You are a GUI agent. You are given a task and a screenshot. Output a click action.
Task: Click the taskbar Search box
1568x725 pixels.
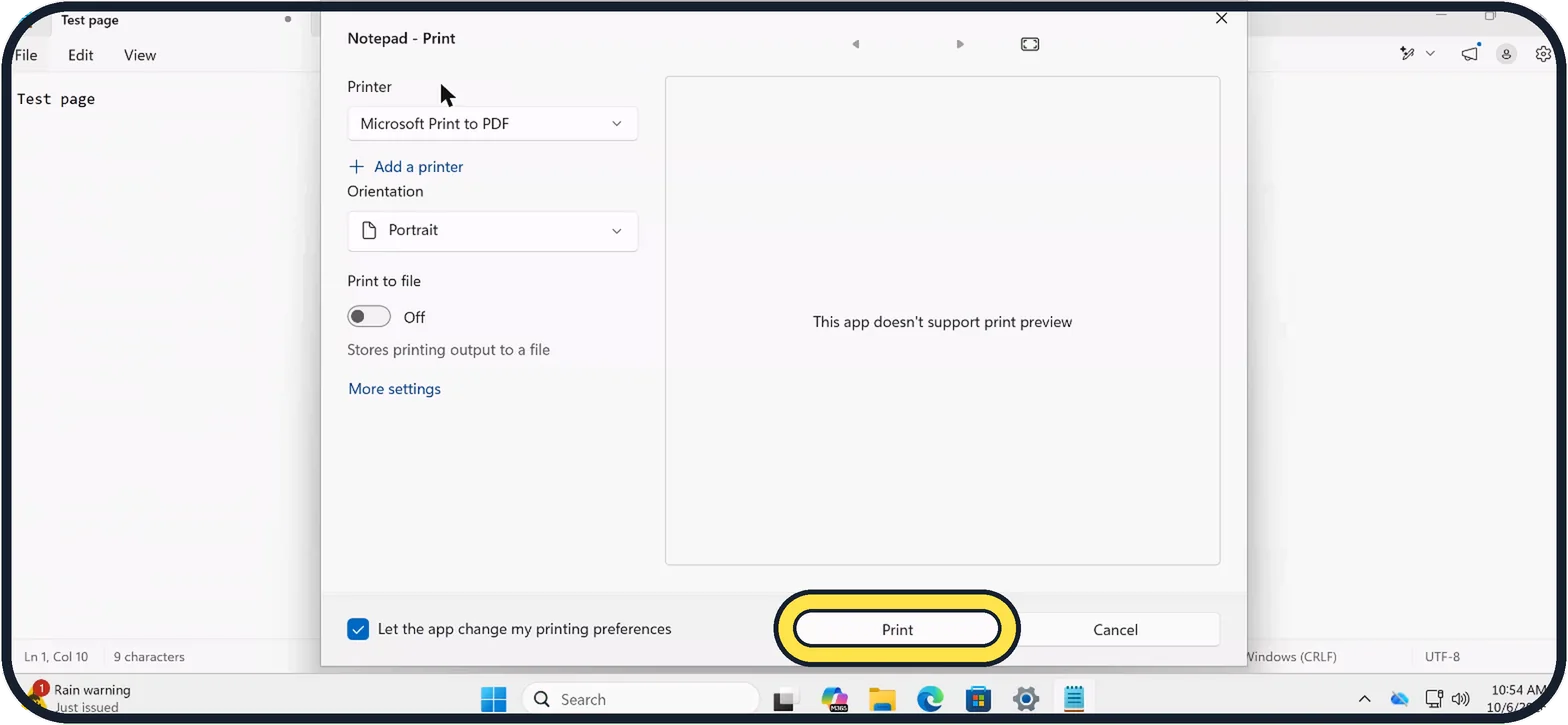[641, 699]
